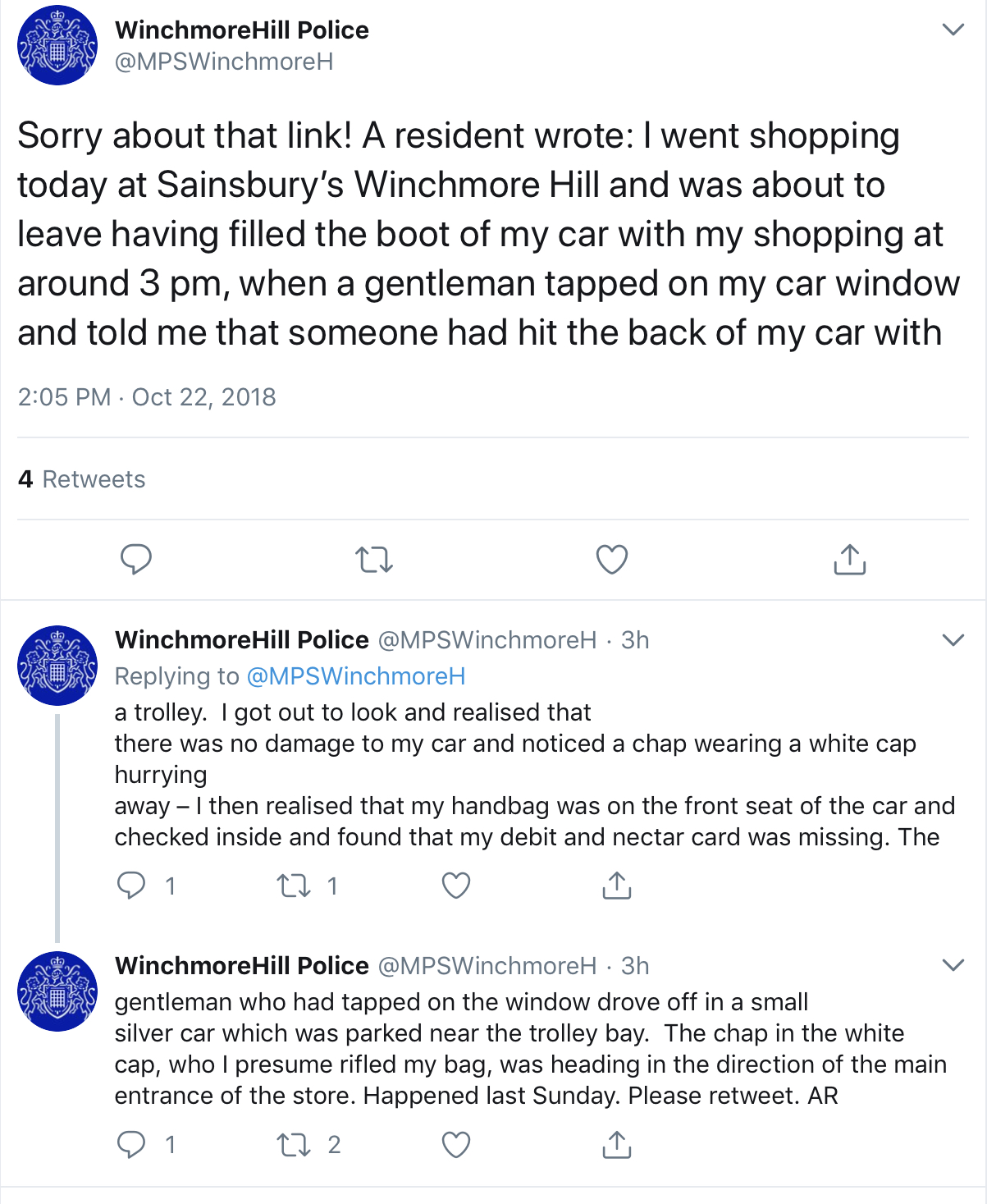
Task: Open the @MPSWinchmoreH 'Replying to' link
Action: pyautogui.click(x=355, y=676)
